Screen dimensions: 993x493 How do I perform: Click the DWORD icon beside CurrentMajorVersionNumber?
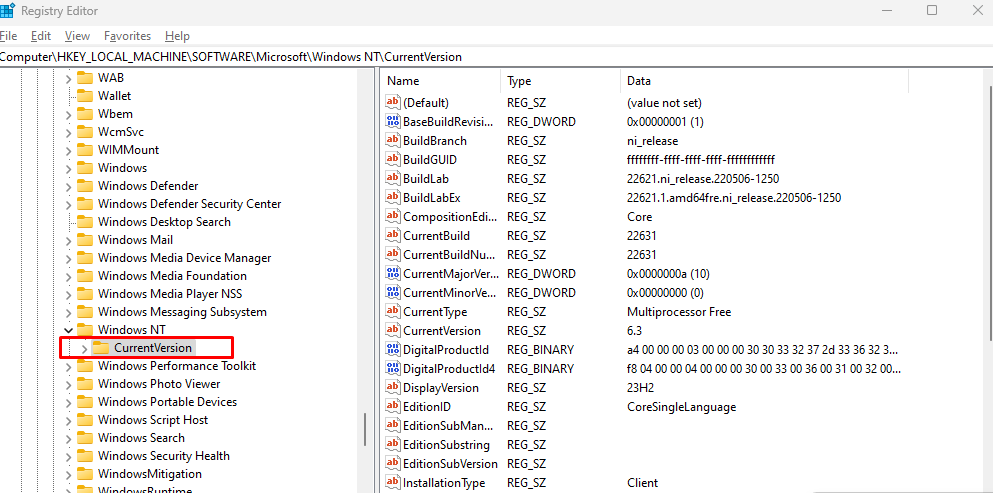click(393, 273)
